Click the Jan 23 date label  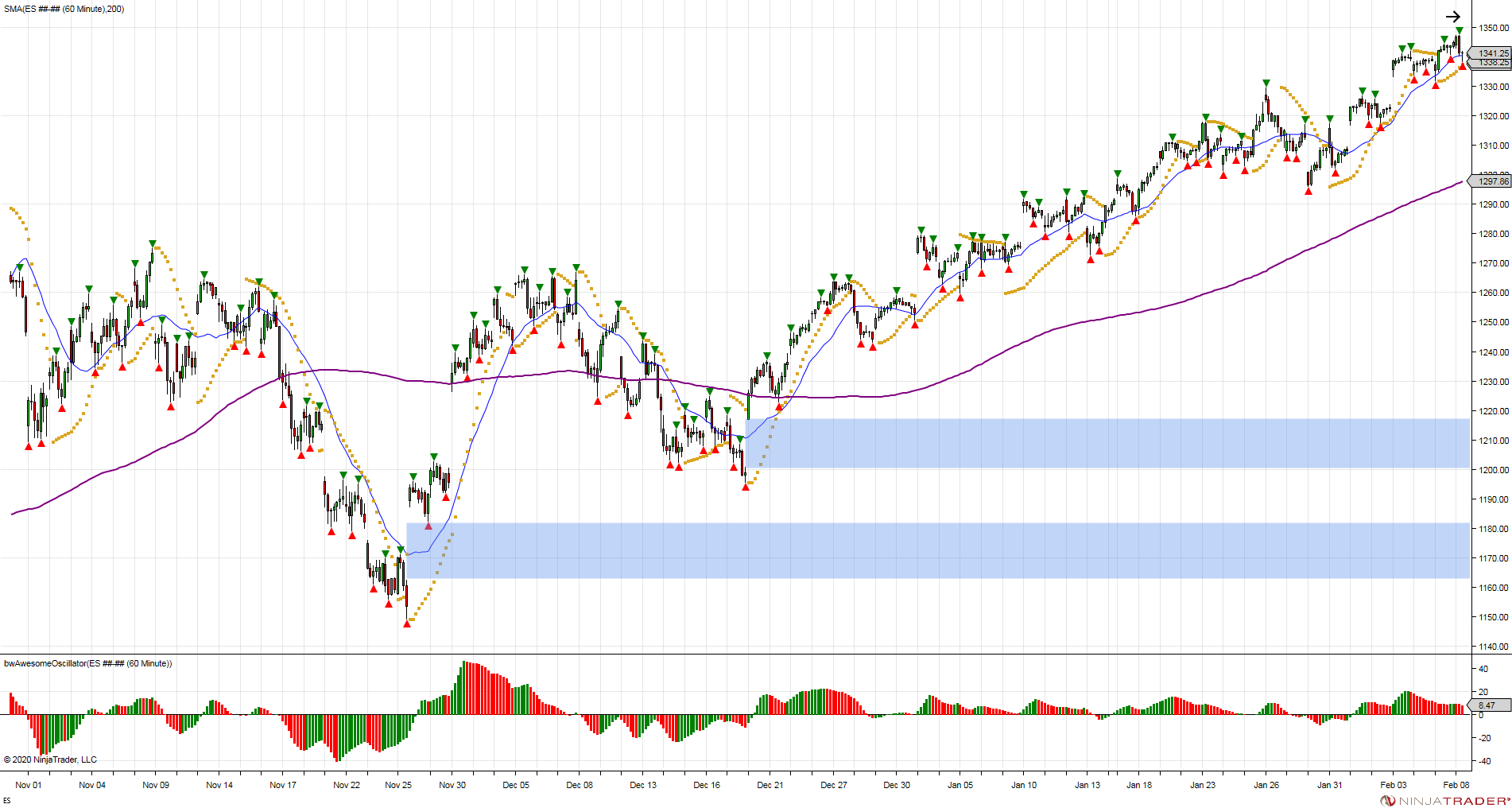click(x=1203, y=785)
